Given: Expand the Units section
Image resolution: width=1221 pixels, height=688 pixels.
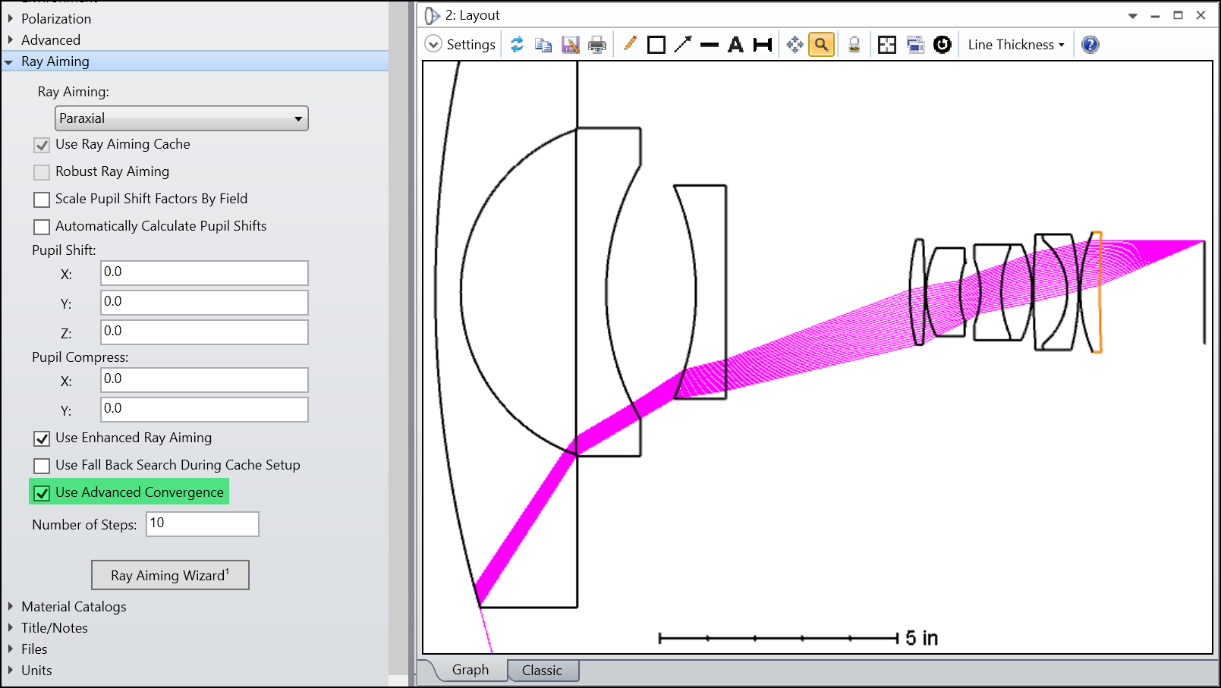Looking at the screenshot, I should point(10,670).
